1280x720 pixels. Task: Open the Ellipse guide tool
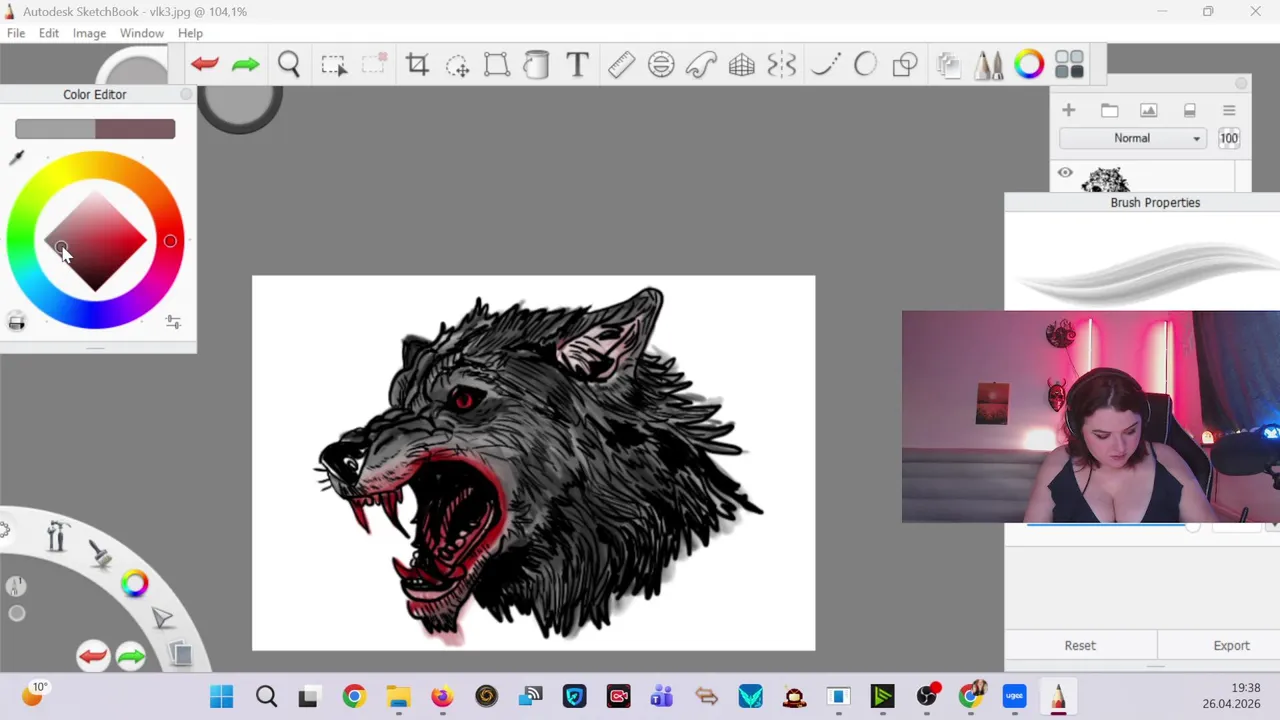661,65
